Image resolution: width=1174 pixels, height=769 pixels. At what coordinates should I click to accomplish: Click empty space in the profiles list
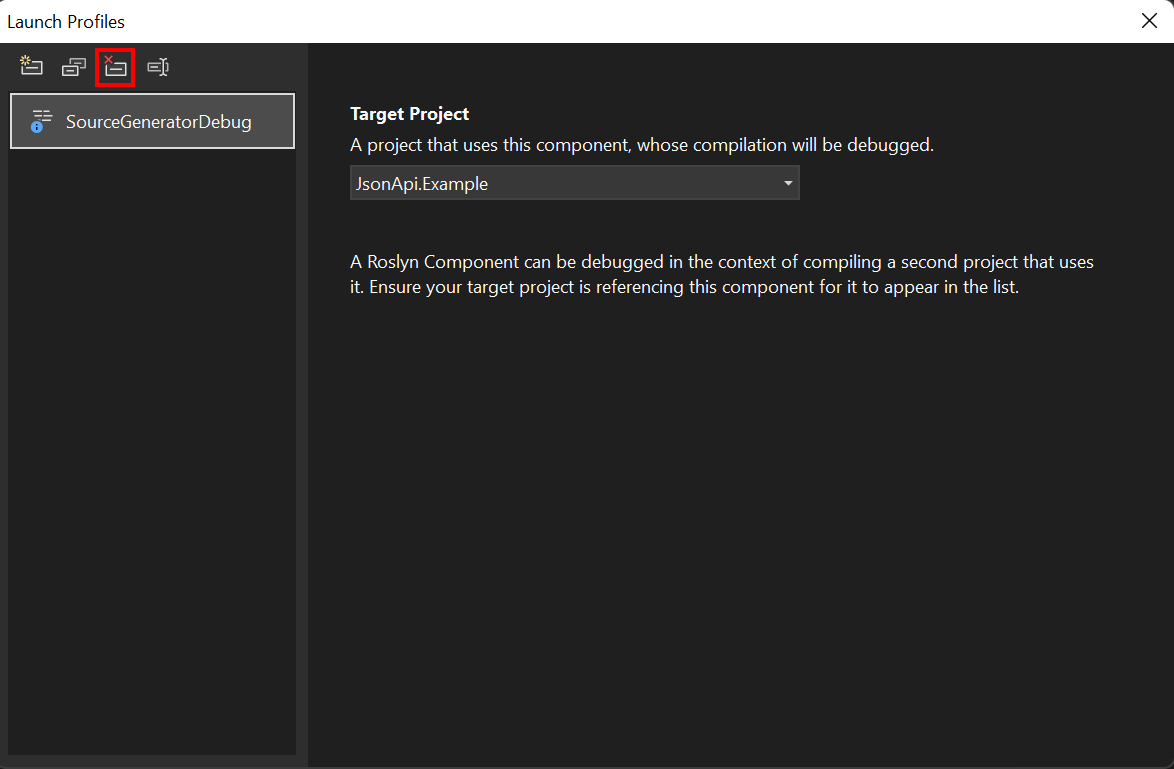(x=152, y=449)
